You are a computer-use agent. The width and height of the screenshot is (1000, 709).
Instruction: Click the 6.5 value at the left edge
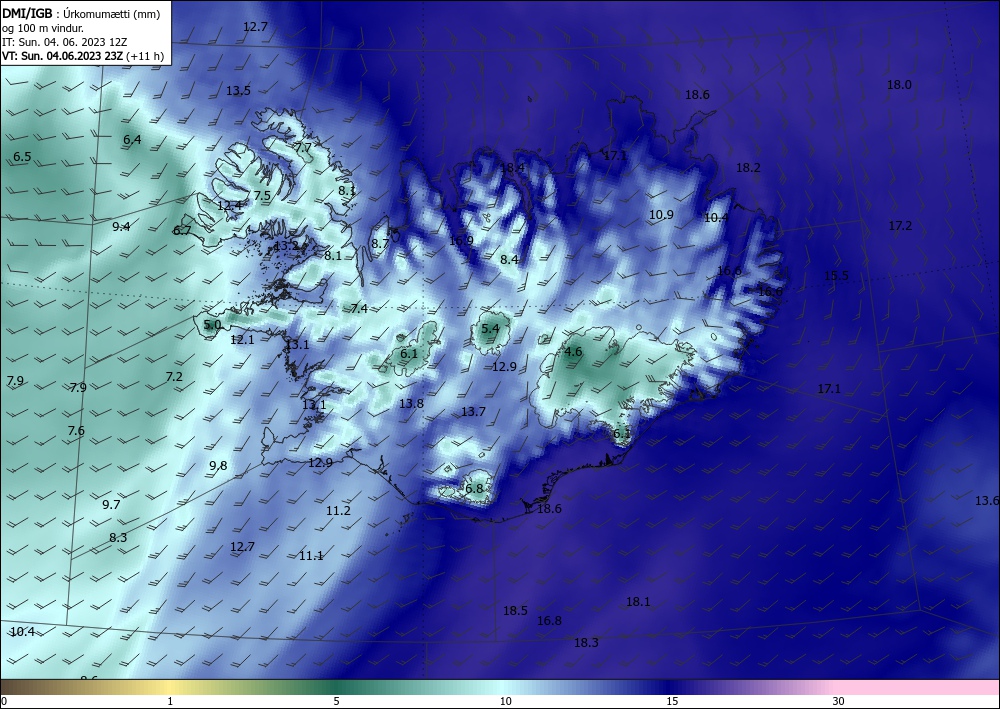[x=22, y=156]
